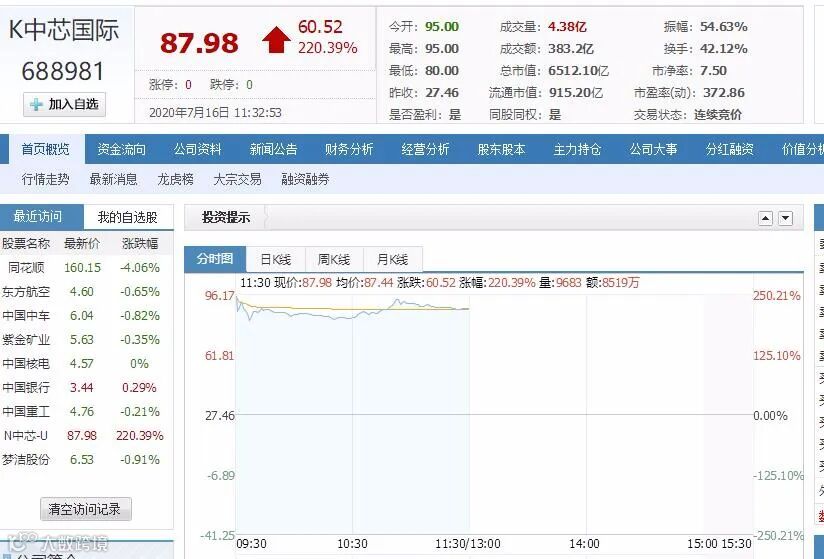Image resolution: width=824 pixels, height=559 pixels.
Task: Open 紫金矿业 stock row
Action: (84, 339)
